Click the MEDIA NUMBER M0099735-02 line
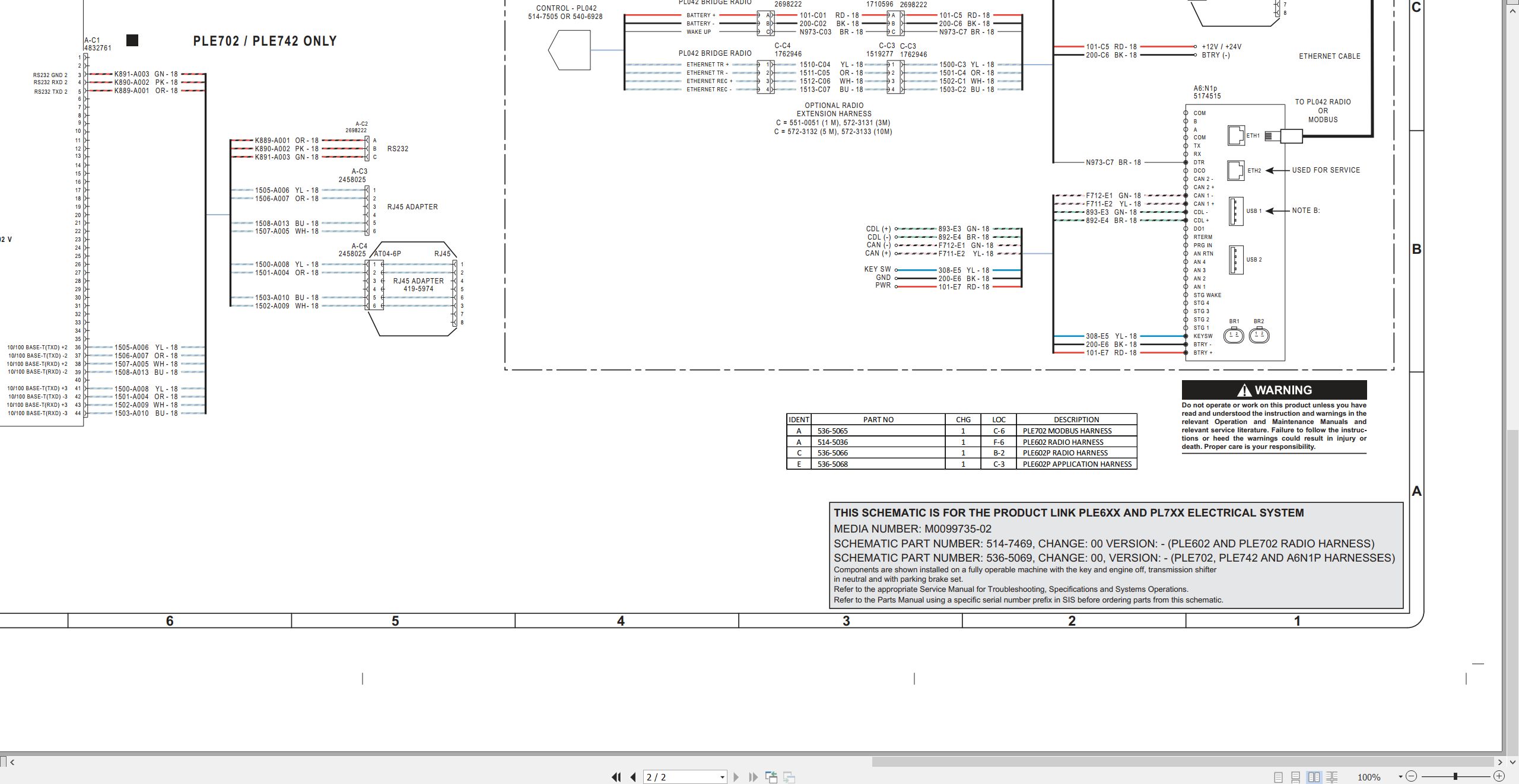 tap(913, 529)
